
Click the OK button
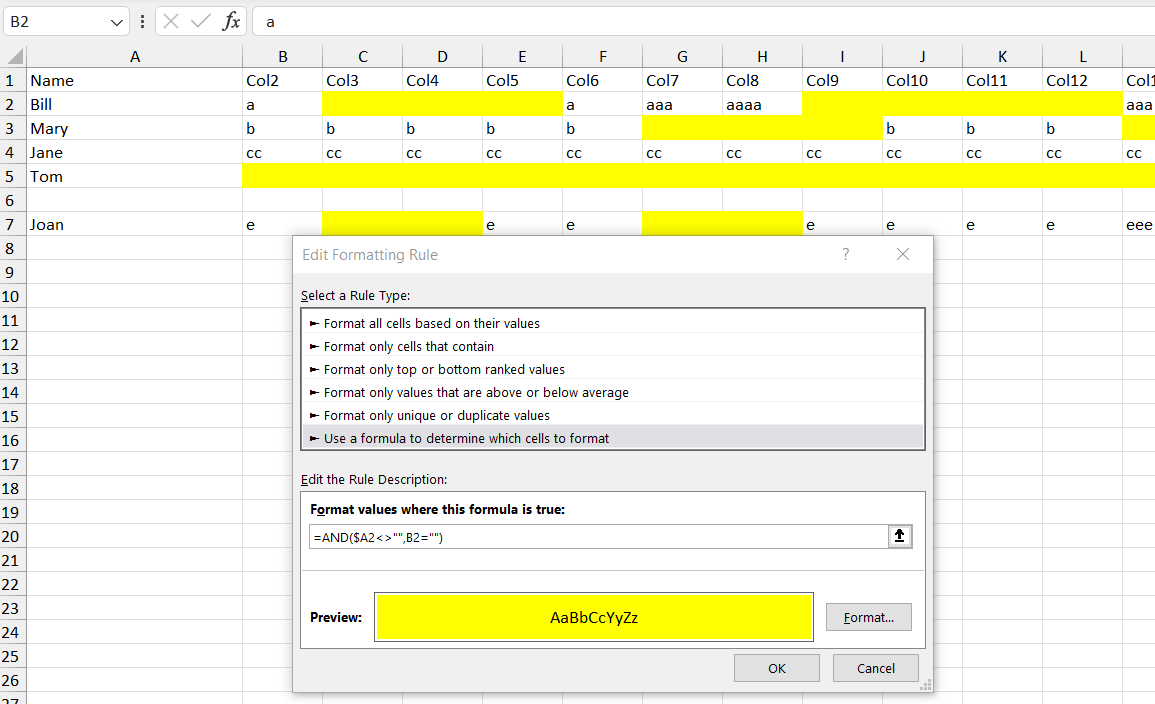(x=776, y=668)
